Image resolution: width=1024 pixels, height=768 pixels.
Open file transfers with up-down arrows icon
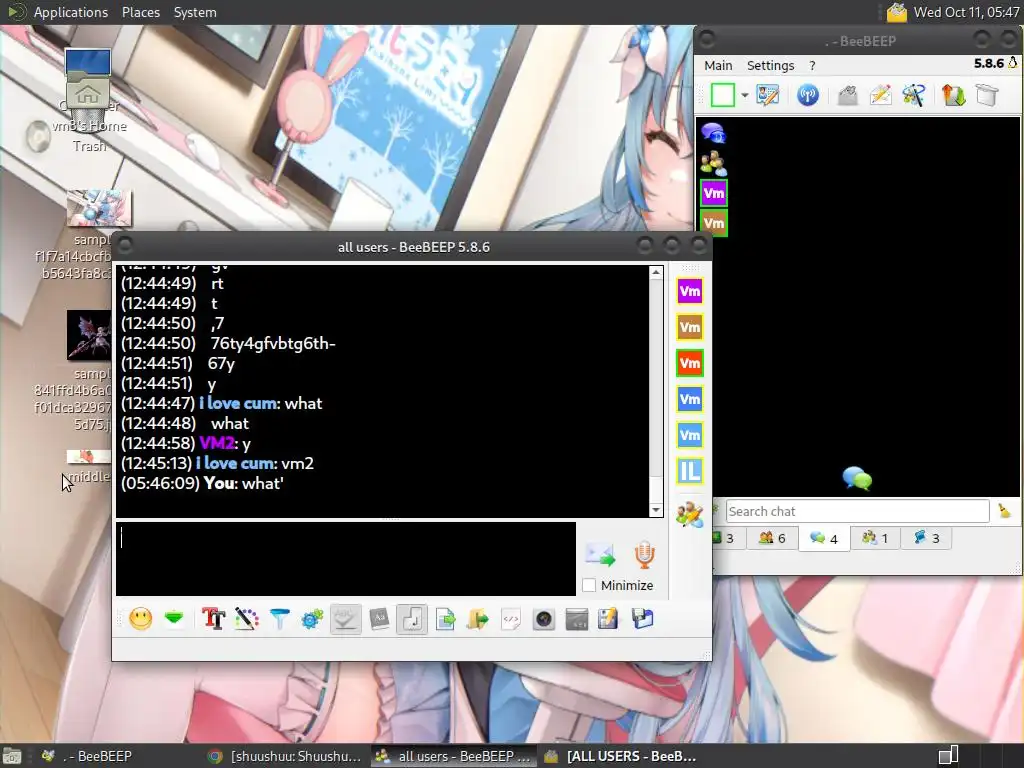pos(953,95)
